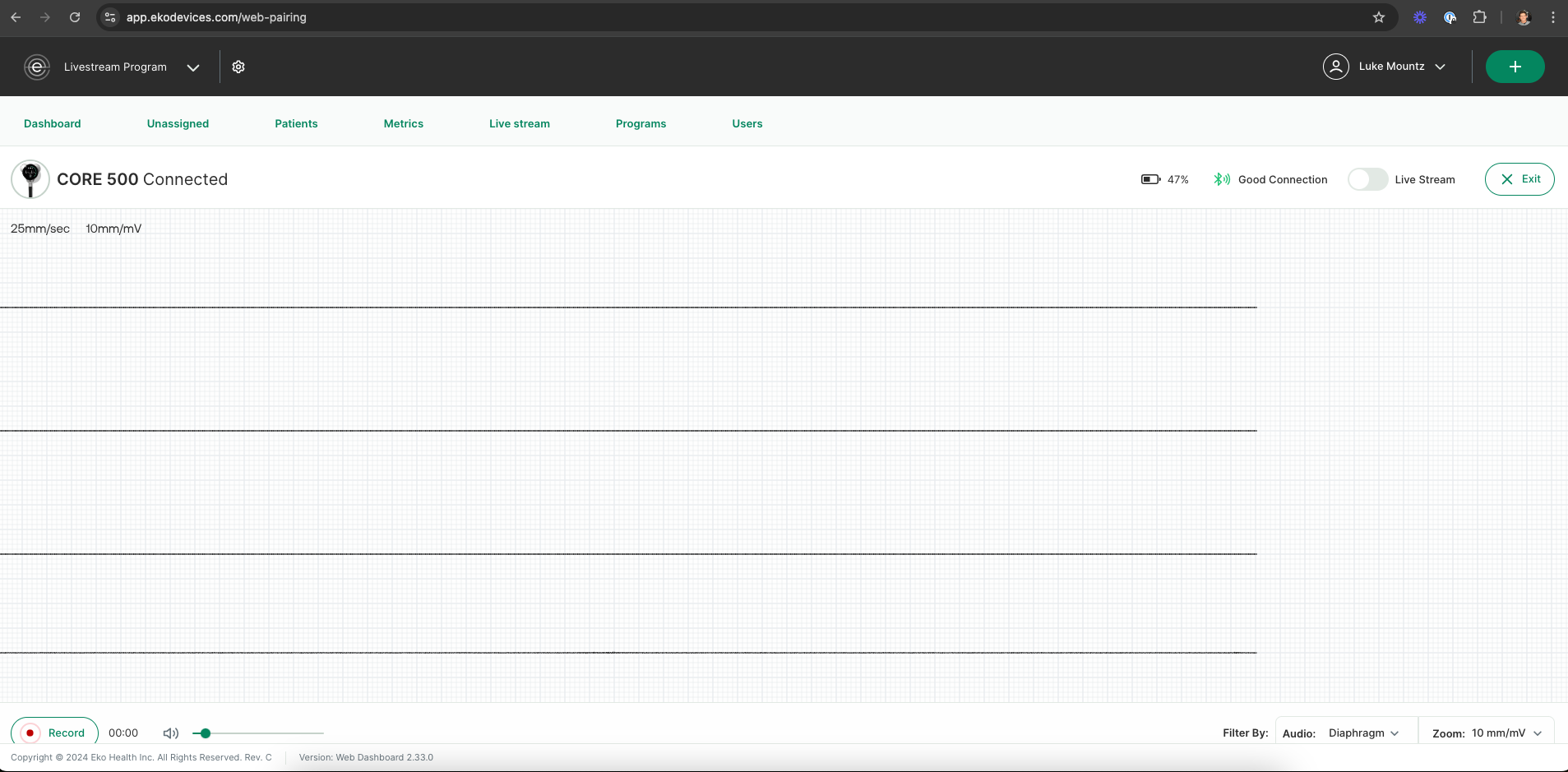This screenshot has height=772, width=1568.
Task: Enable the Live Stream toggle
Action: pyautogui.click(x=1367, y=178)
